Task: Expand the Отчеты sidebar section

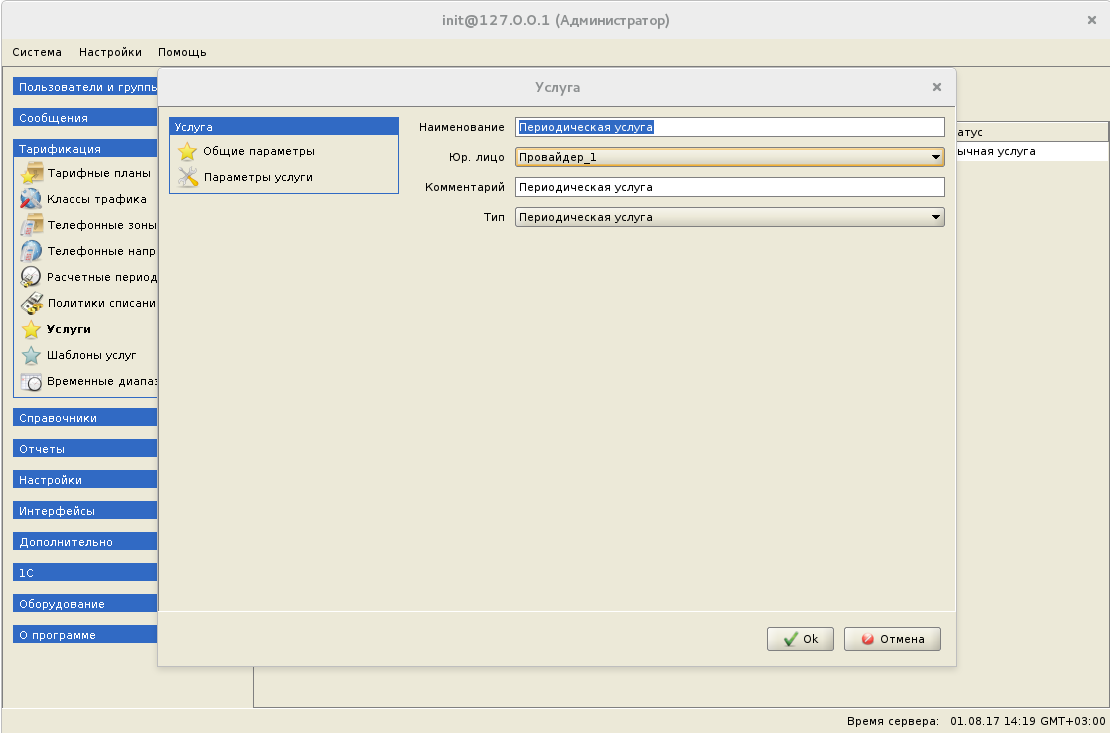Action: (85, 449)
